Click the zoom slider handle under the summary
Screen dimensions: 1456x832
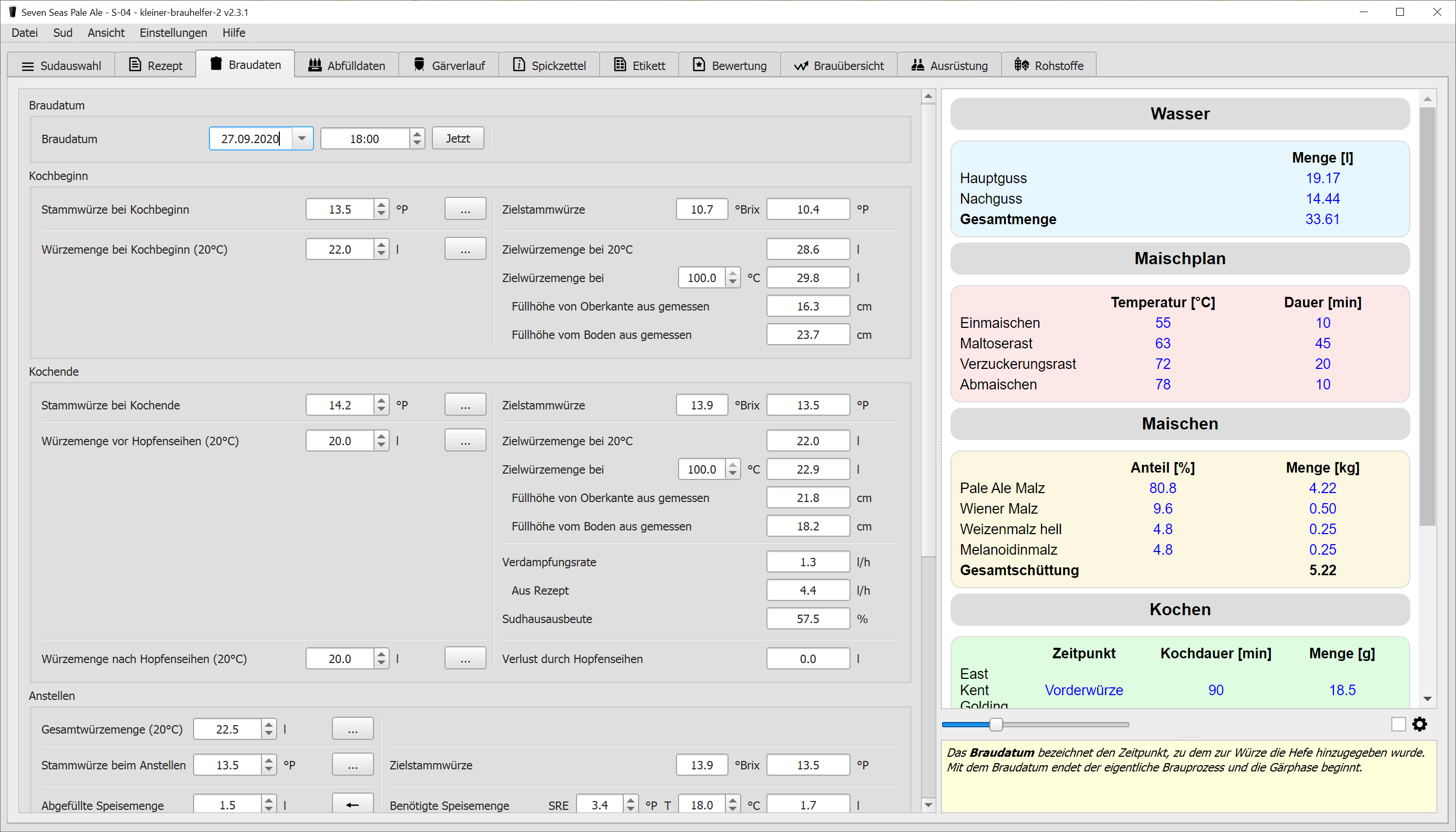pos(996,725)
